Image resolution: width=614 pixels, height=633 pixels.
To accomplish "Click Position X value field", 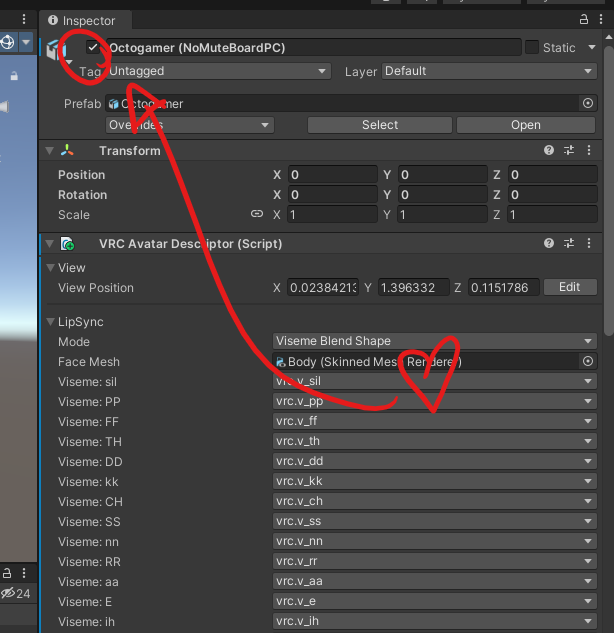I will (x=333, y=175).
